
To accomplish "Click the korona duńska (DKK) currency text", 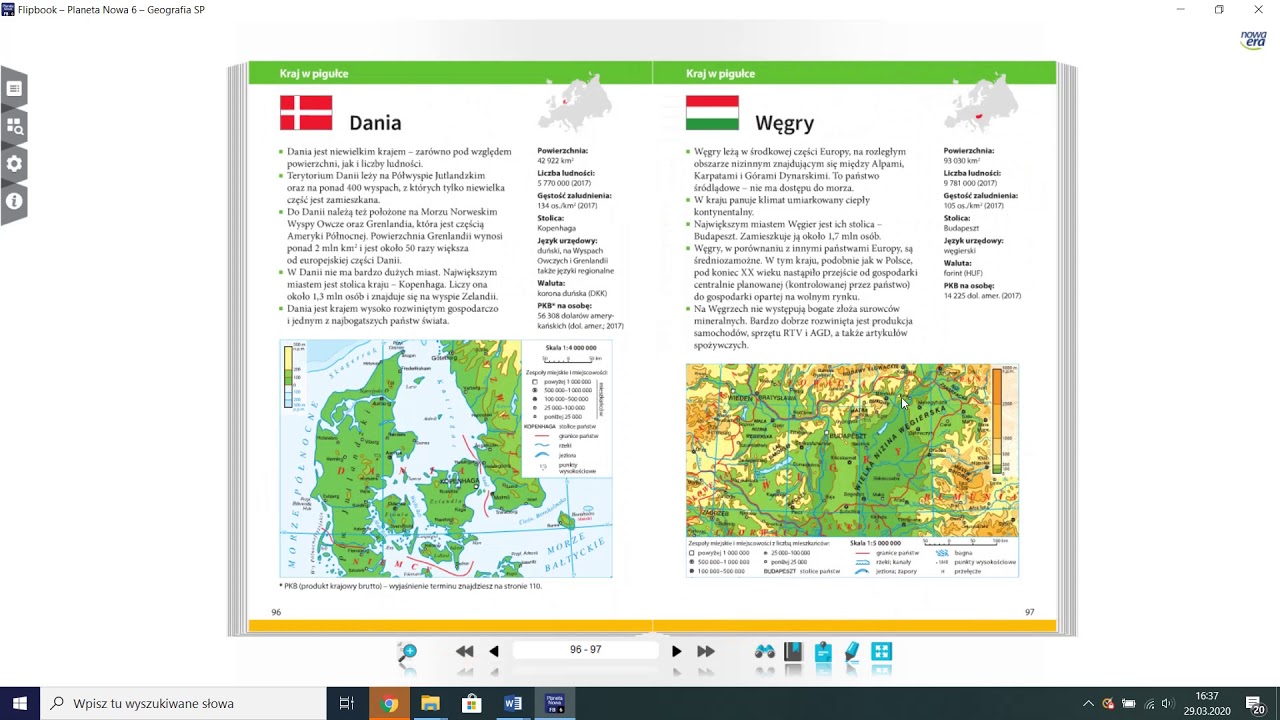I will coord(572,294).
